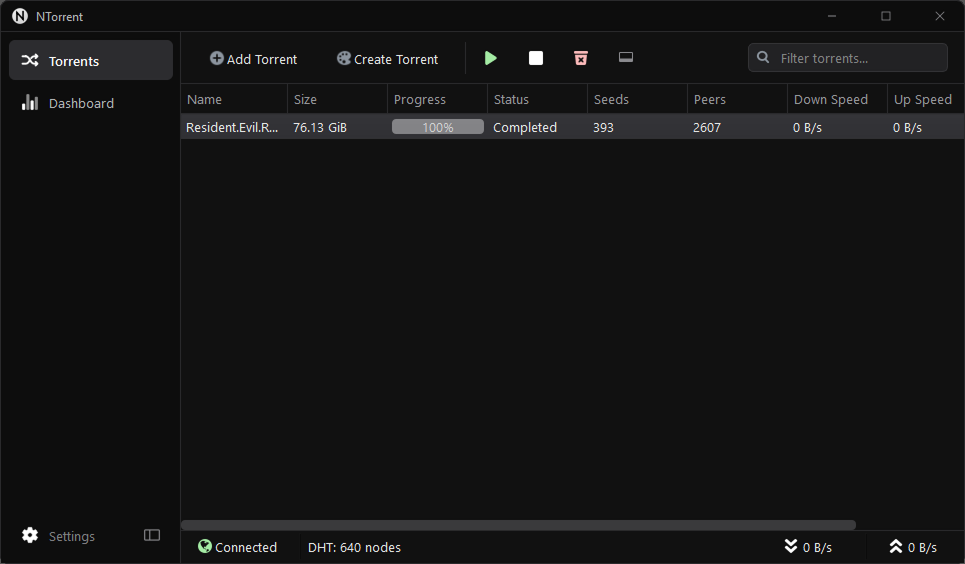
Task: Click the Create Torrent button
Action: pyautogui.click(x=387, y=58)
